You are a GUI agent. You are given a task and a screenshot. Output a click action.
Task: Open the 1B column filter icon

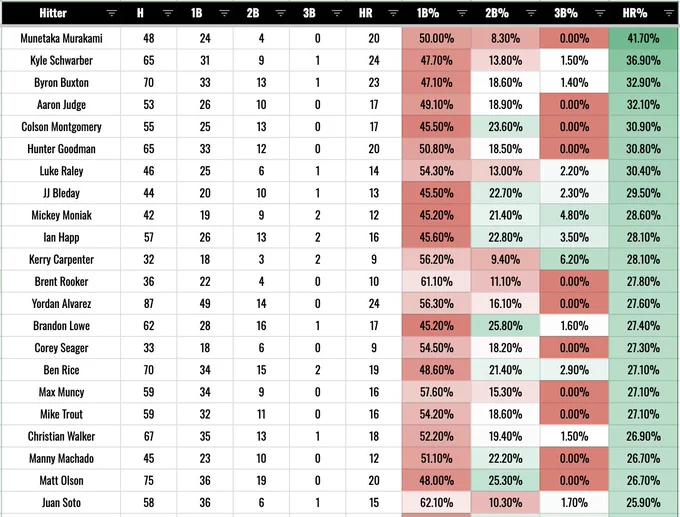click(x=224, y=13)
